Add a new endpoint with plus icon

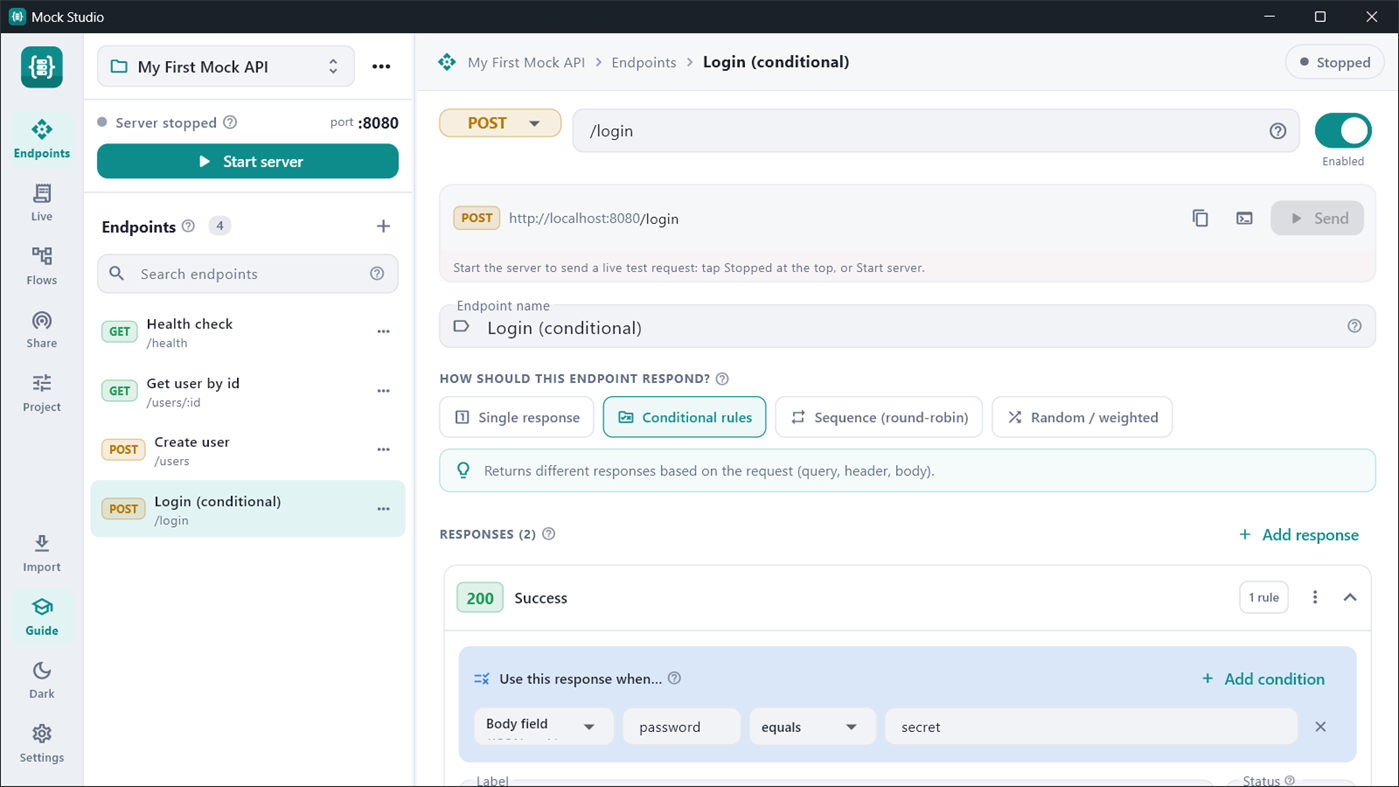383,226
